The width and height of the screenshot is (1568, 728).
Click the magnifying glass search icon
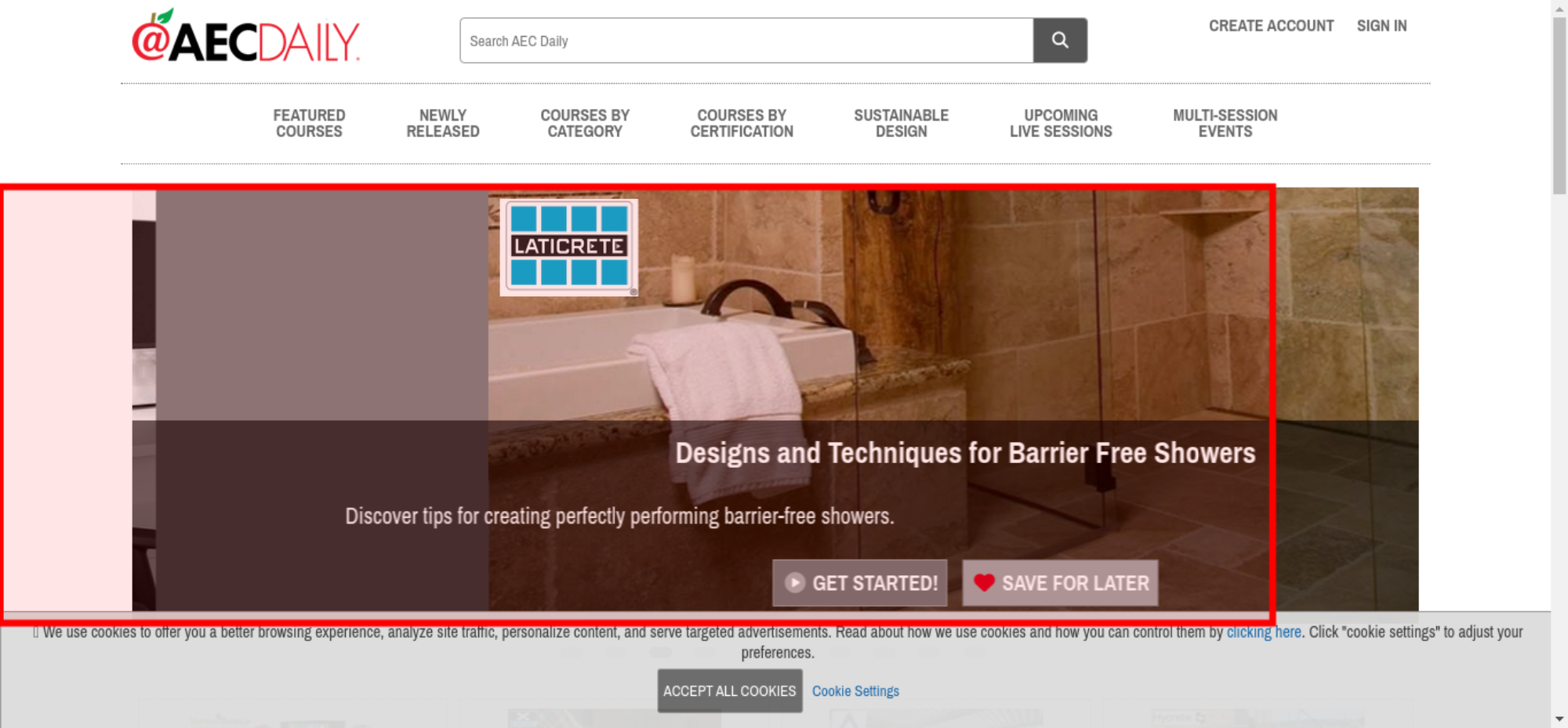(x=1060, y=40)
